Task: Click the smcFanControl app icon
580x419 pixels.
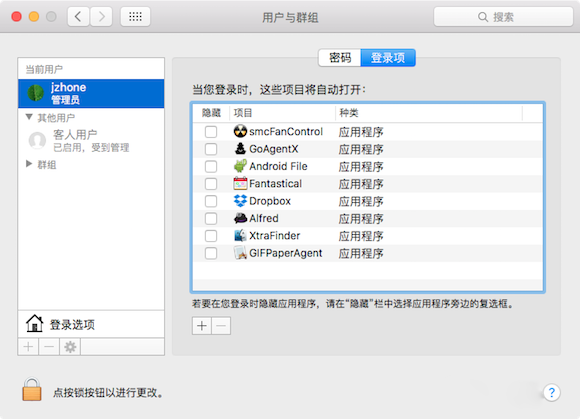Action: click(x=240, y=131)
